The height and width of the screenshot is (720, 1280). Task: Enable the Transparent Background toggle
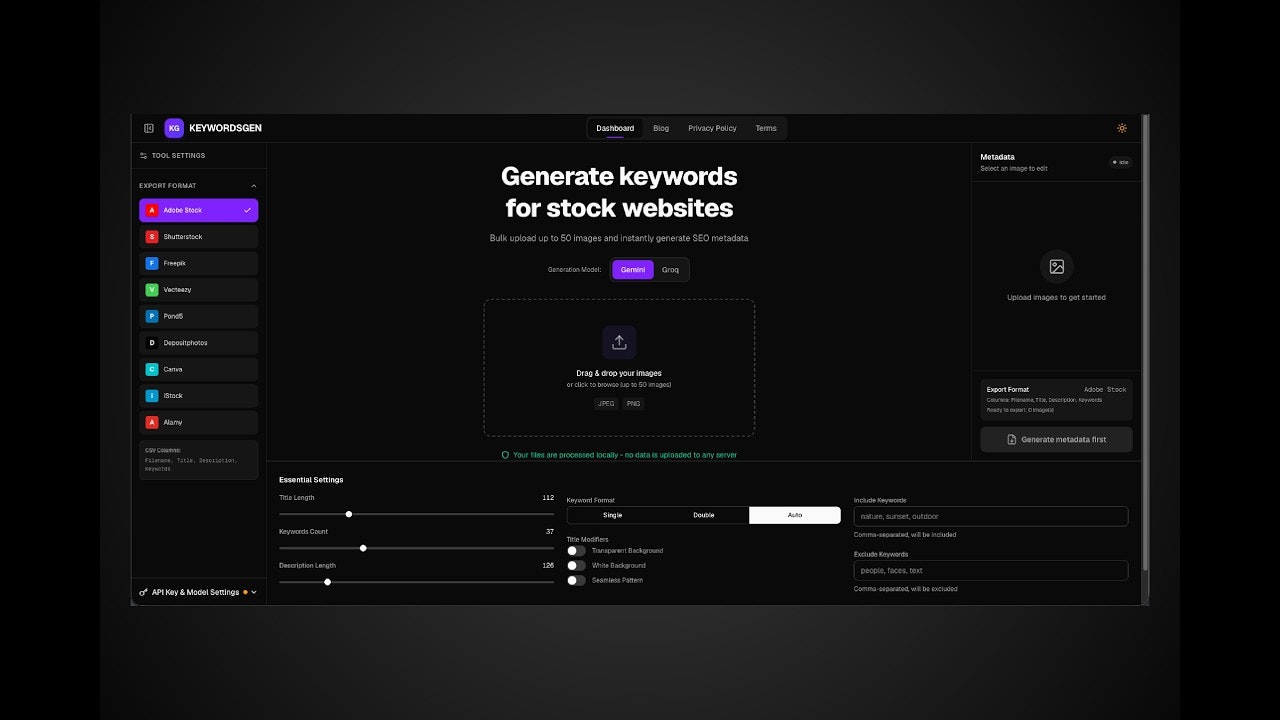point(576,551)
